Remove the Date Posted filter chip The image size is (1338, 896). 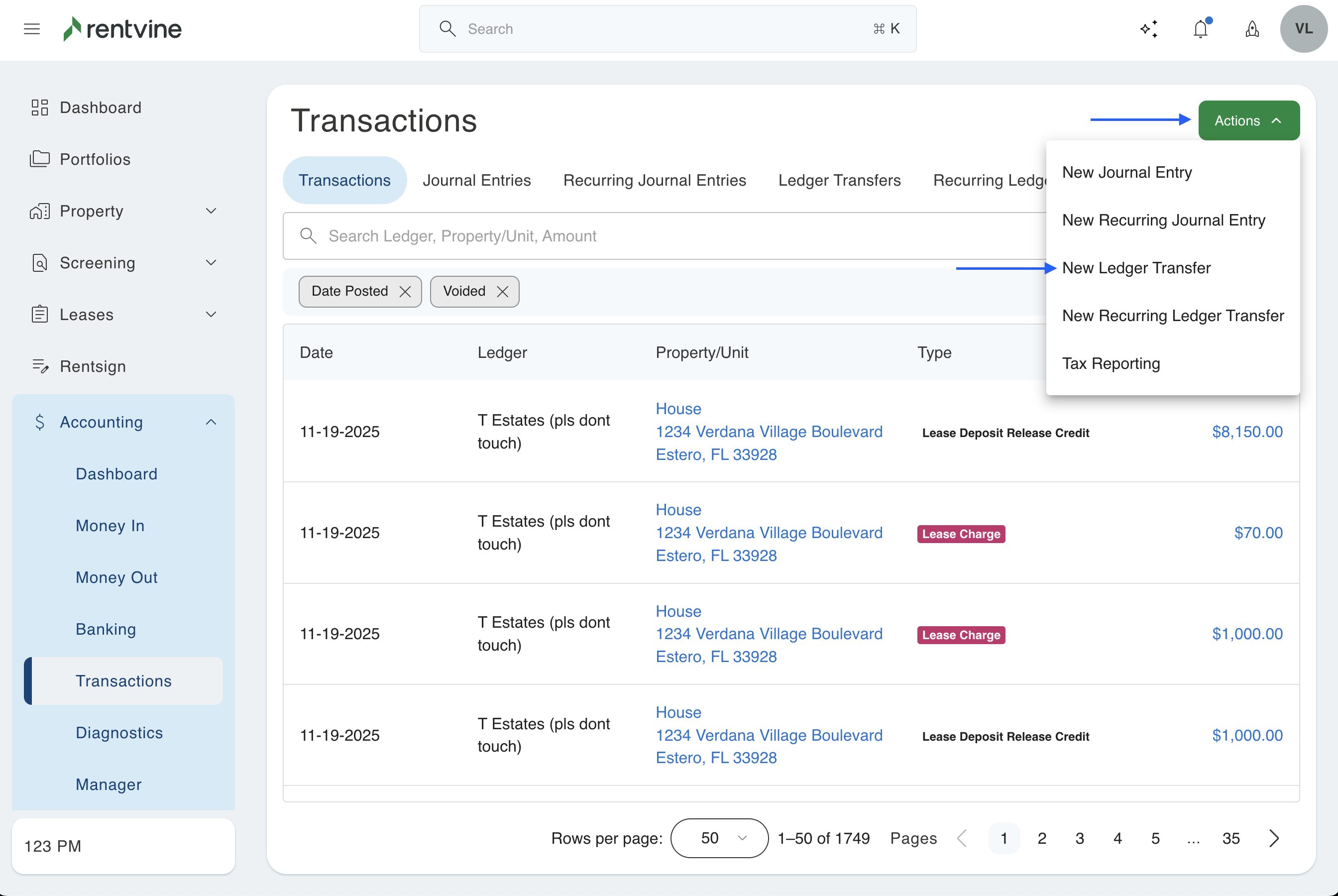tap(405, 291)
